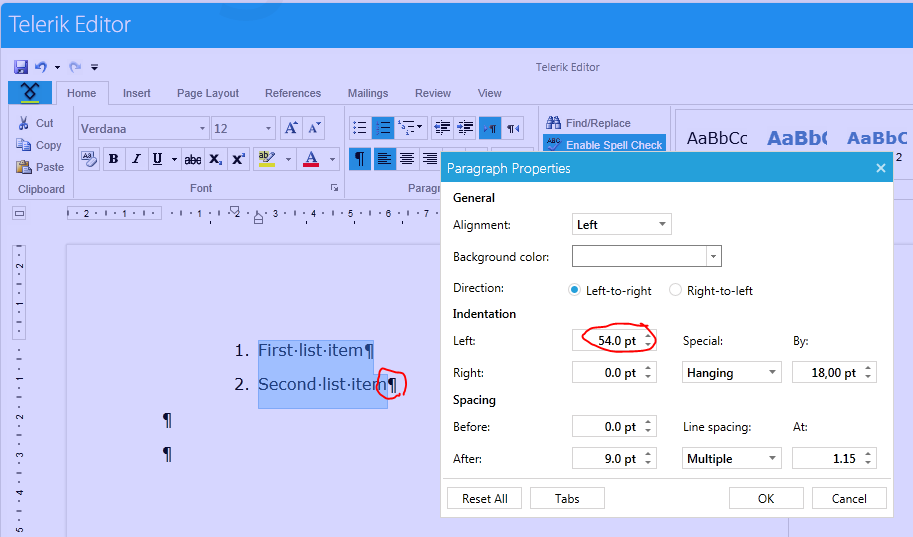Image resolution: width=913 pixels, height=537 pixels.
Task: Click the Save icon in quick access toolbar
Action: [21, 67]
